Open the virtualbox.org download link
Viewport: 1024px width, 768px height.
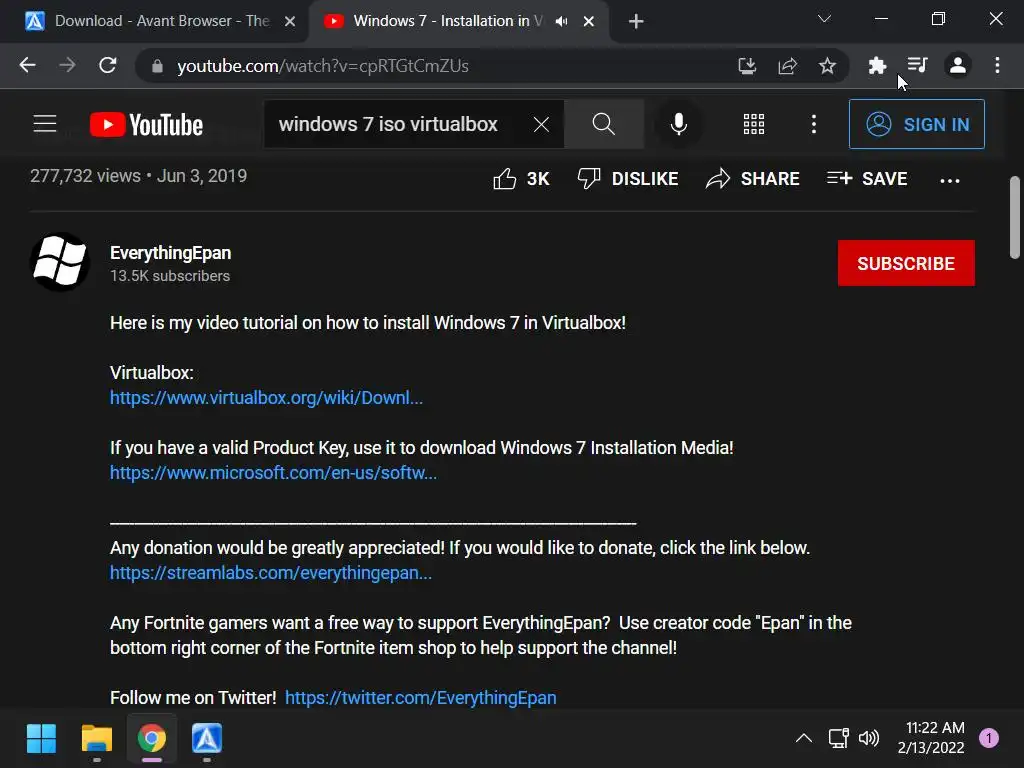click(x=266, y=398)
